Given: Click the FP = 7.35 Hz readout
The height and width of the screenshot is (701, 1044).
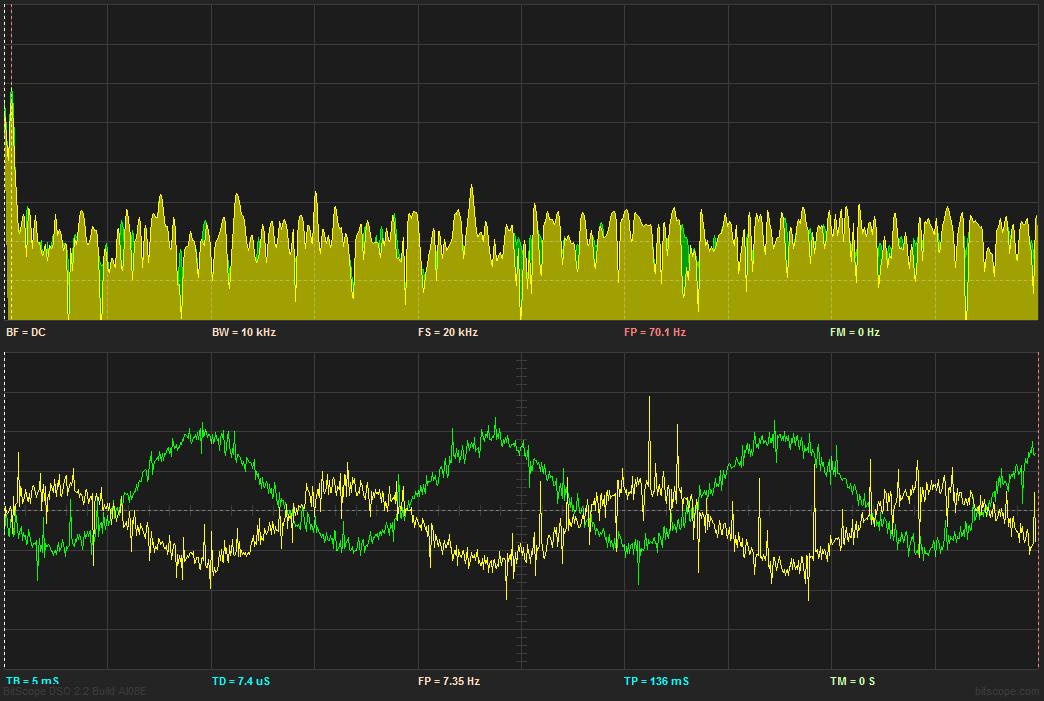Looking at the screenshot, I should coord(449,680).
